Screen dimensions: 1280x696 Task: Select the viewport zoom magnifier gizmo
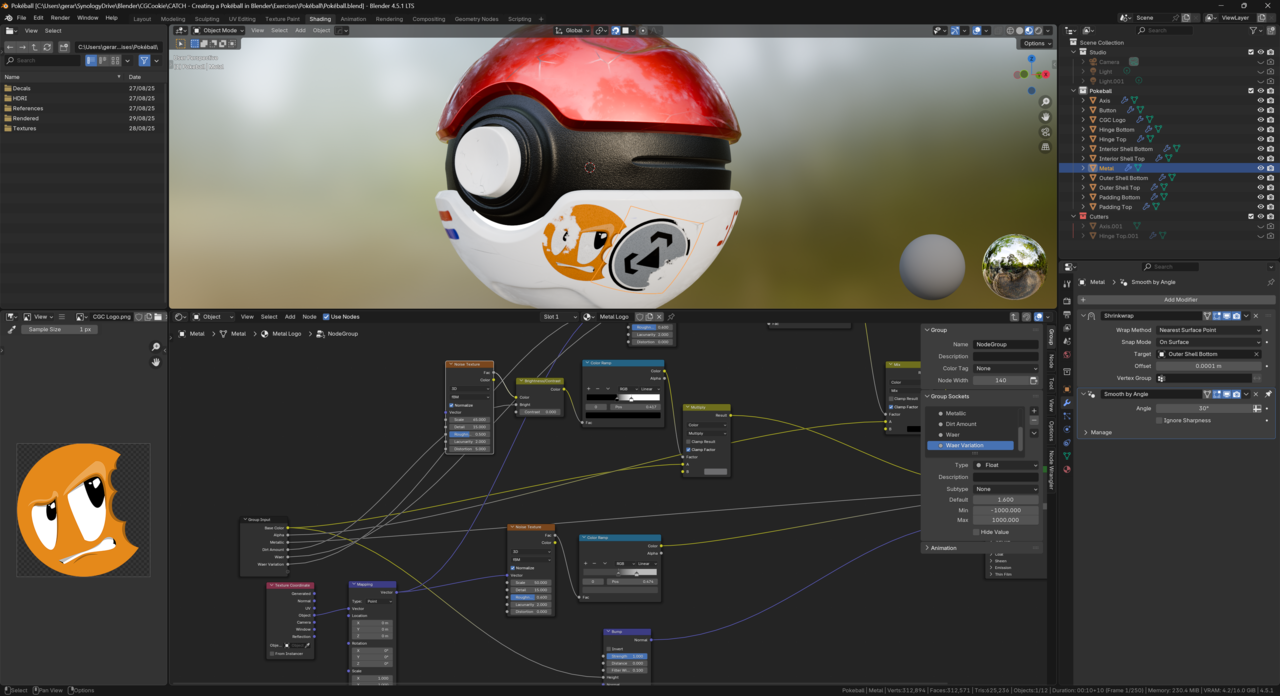click(x=1045, y=102)
